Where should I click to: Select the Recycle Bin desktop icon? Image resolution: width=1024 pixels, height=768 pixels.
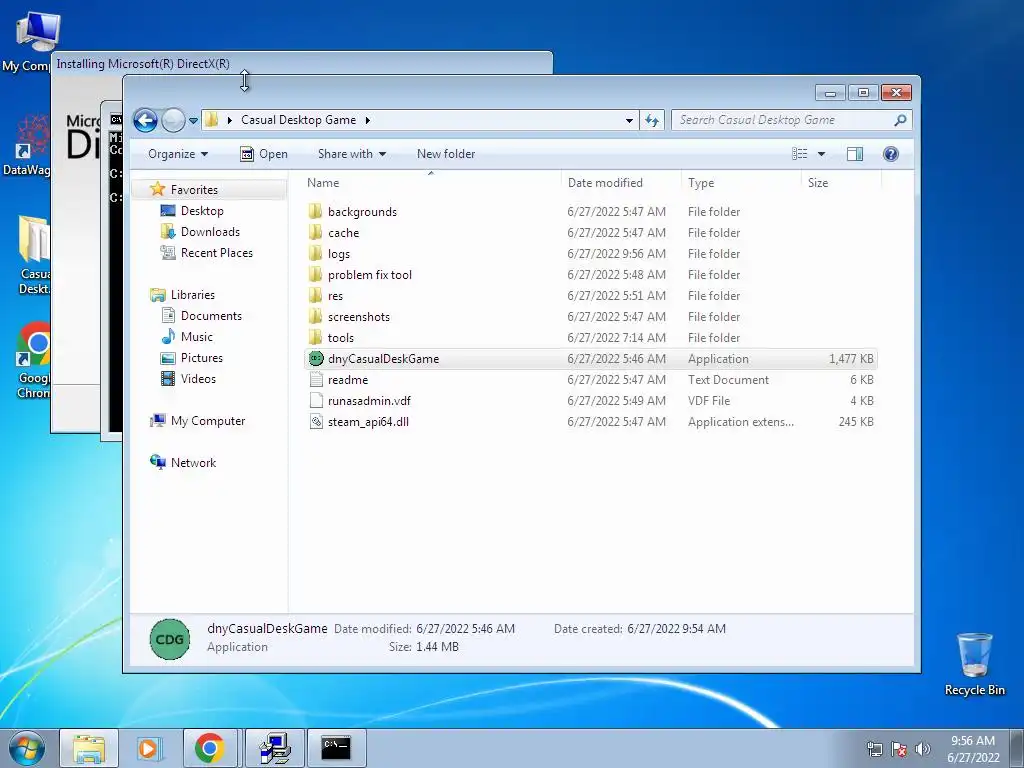tap(974, 664)
